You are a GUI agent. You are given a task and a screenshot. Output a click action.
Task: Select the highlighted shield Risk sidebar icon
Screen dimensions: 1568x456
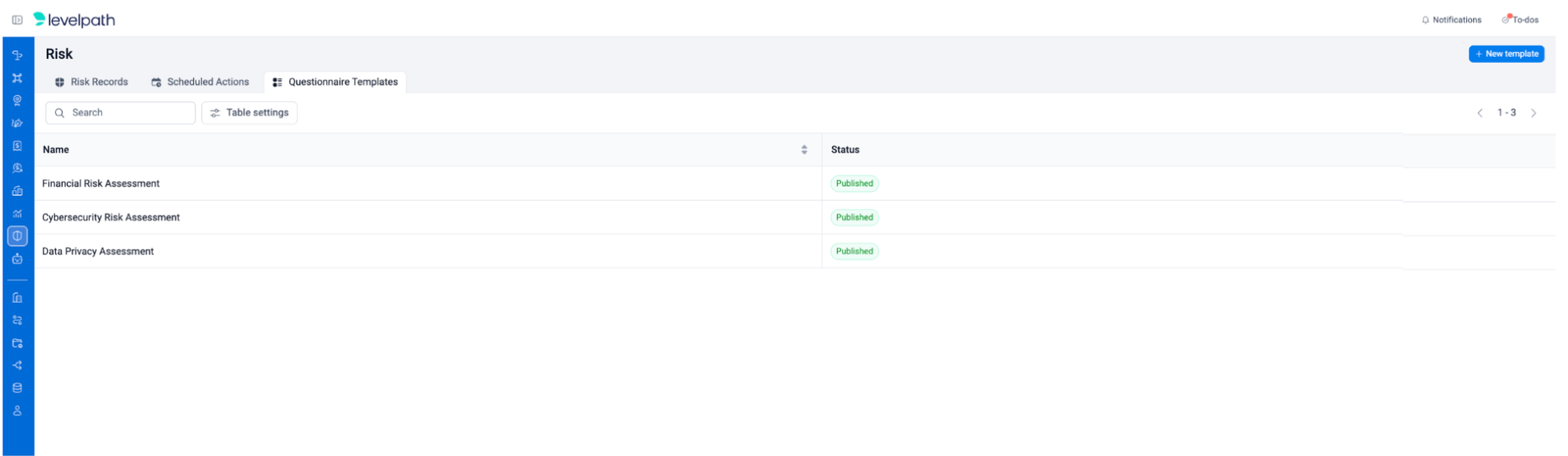click(17, 236)
